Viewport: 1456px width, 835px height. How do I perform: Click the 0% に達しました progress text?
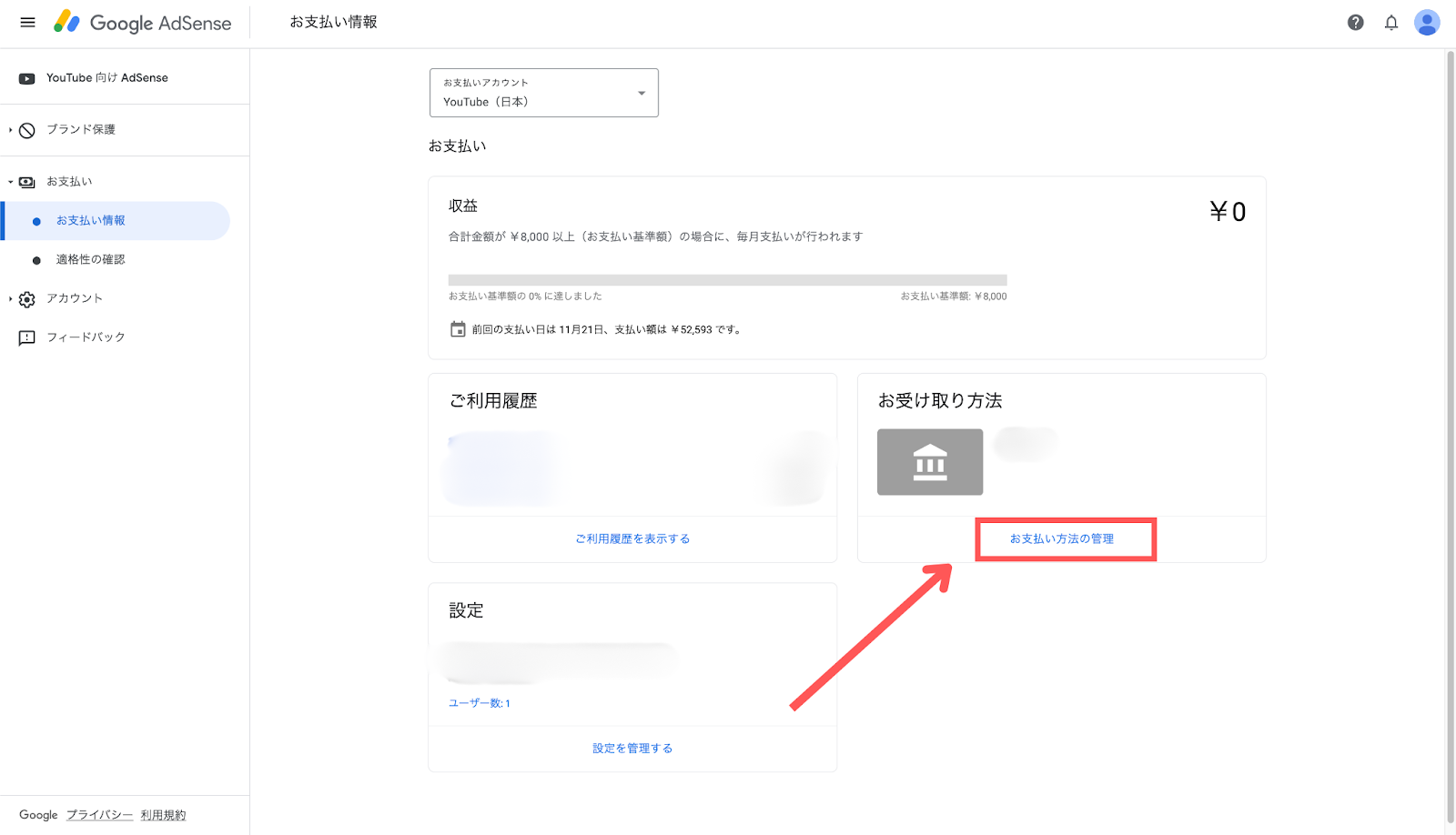[x=525, y=297]
